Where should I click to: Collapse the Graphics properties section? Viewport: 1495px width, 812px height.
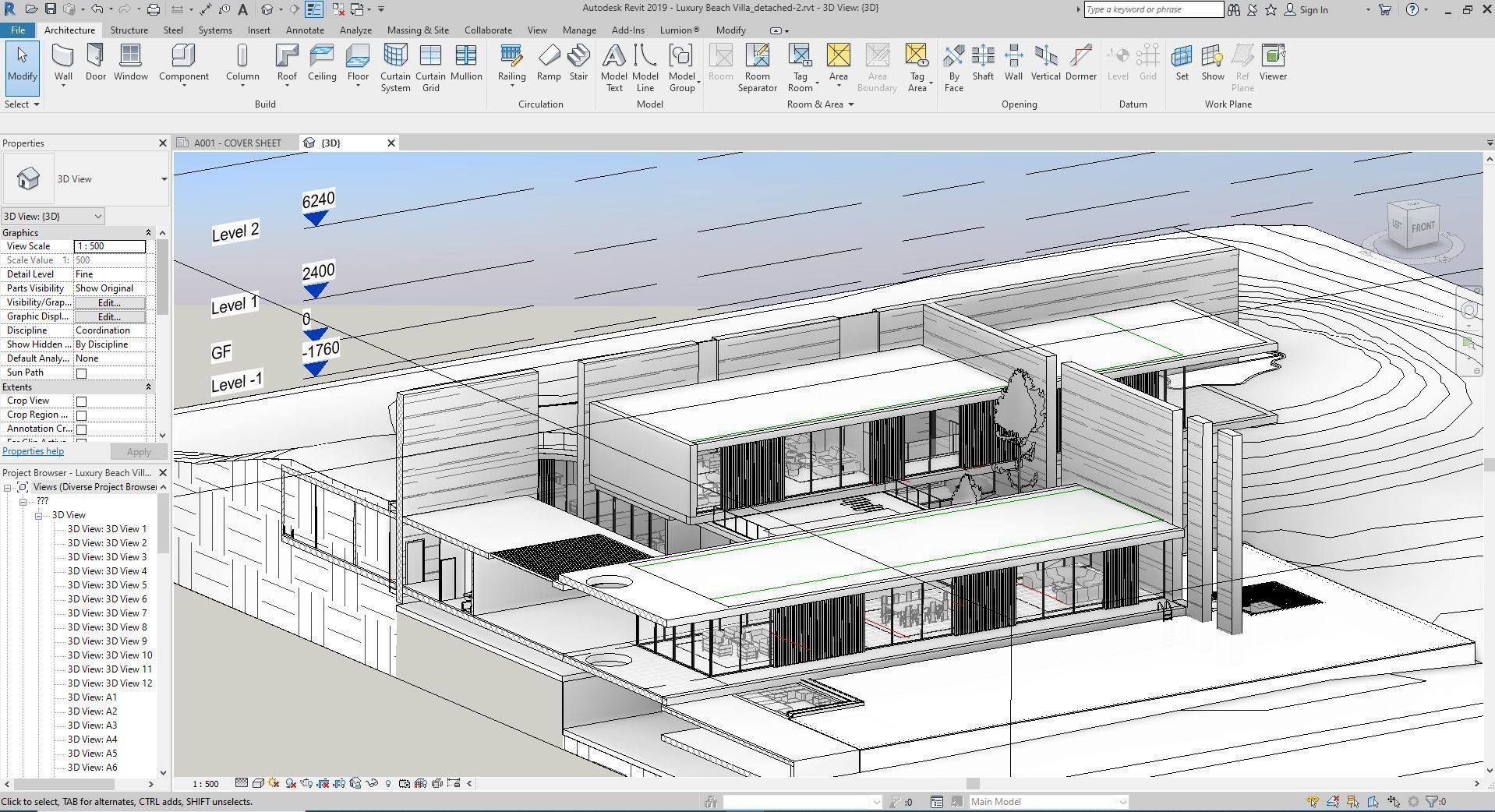(148, 233)
